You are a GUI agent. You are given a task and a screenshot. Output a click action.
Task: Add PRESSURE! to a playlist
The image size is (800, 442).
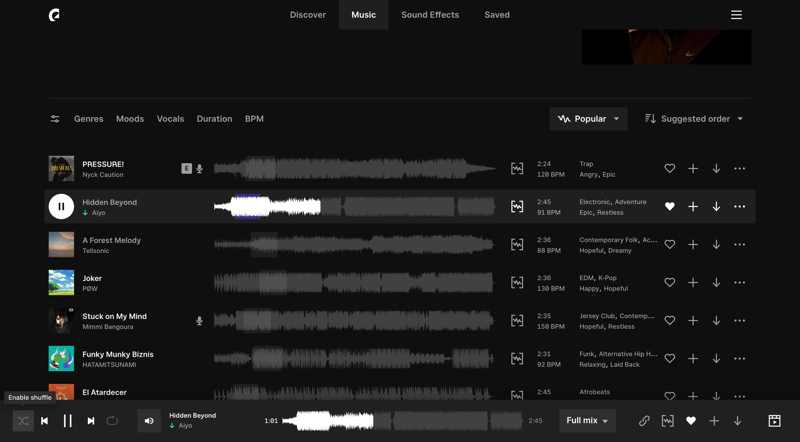[x=693, y=168]
